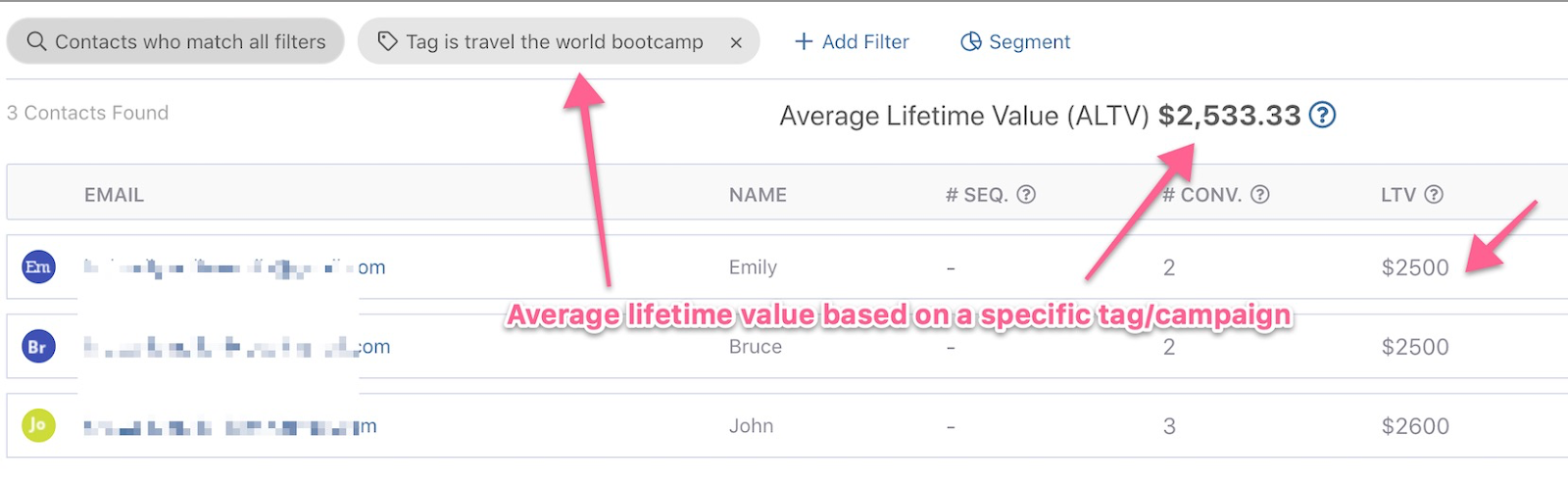Open the Tag is travel the world bootcamp filter

554,42
